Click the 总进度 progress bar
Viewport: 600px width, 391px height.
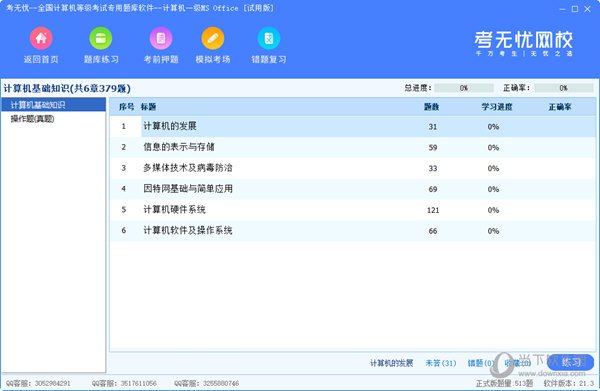tap(464, 88)
